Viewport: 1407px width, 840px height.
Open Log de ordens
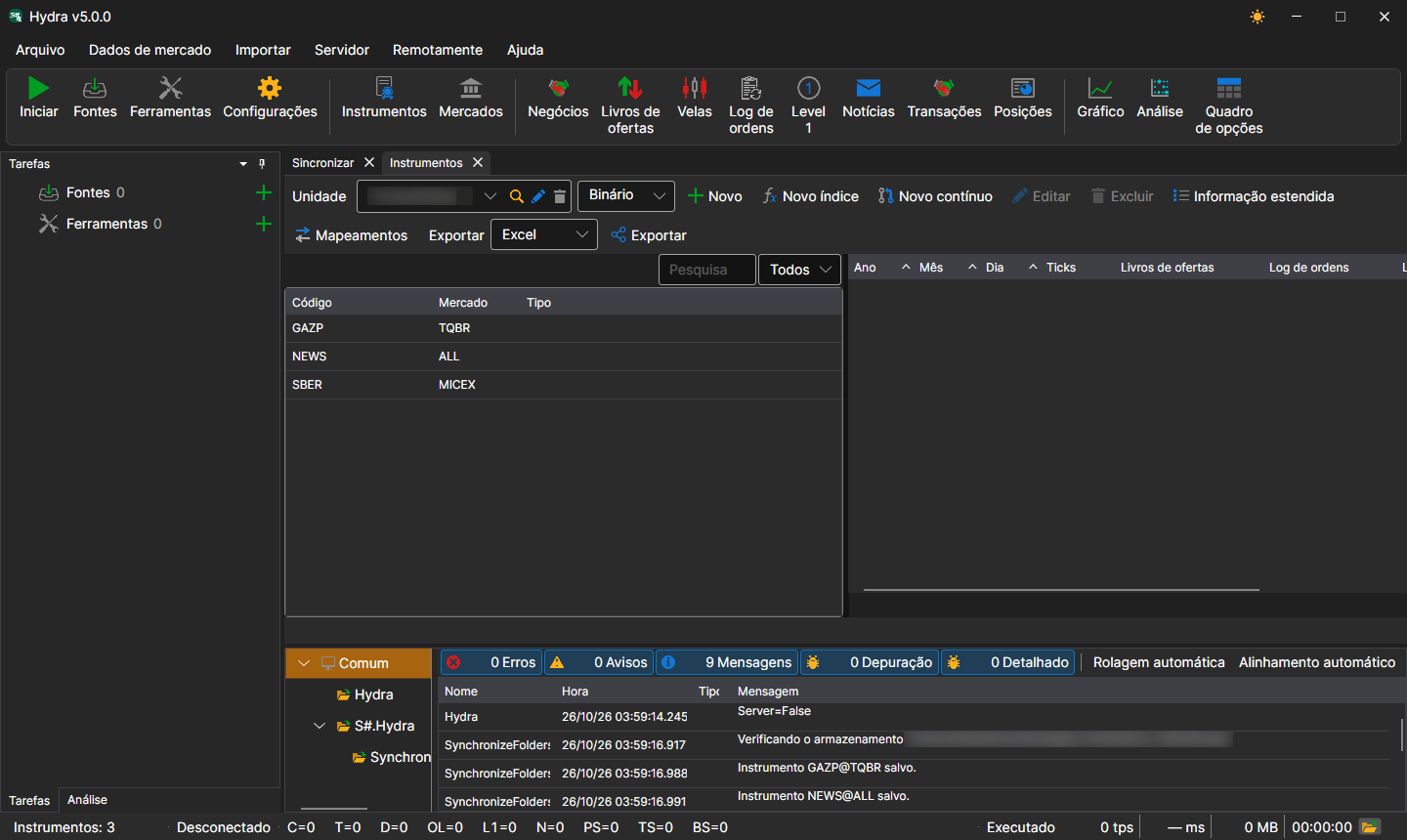click(x=751, y=106)
